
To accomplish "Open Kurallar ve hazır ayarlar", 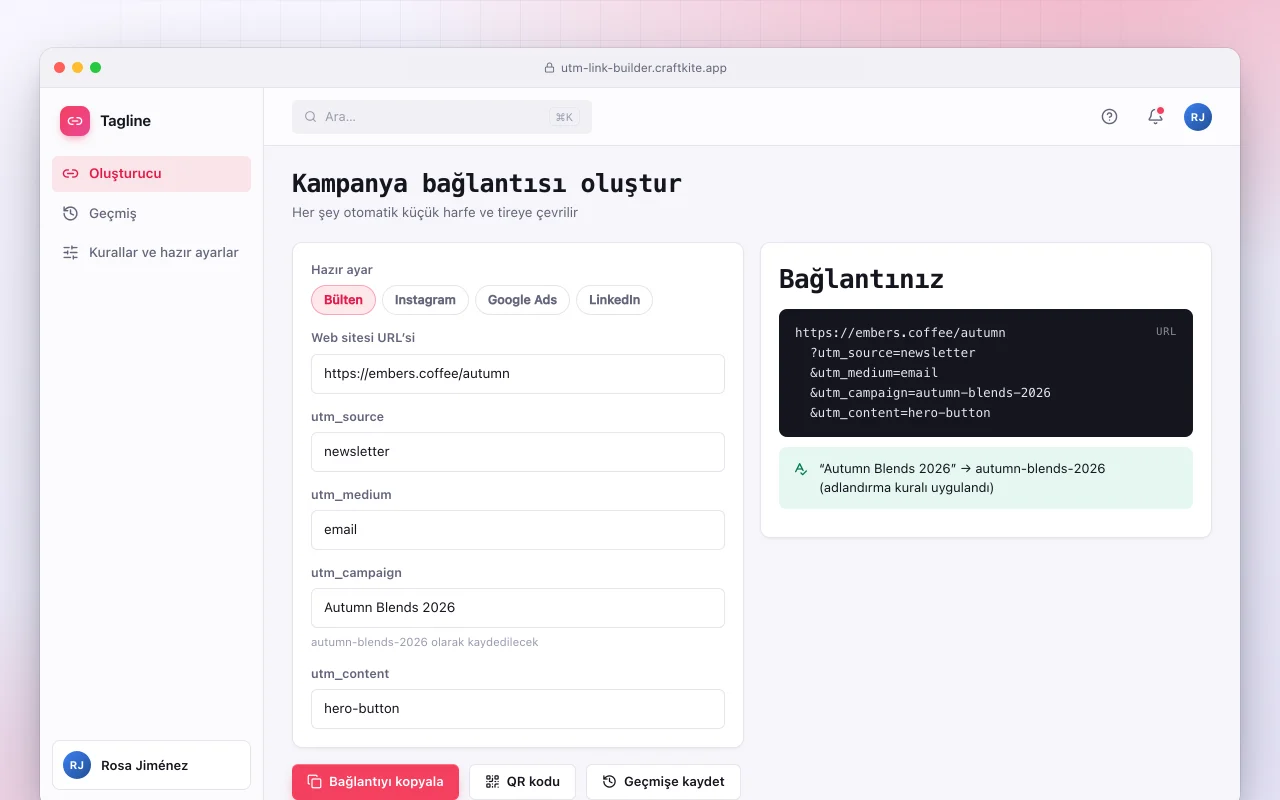I will click(x=151, y=253).
